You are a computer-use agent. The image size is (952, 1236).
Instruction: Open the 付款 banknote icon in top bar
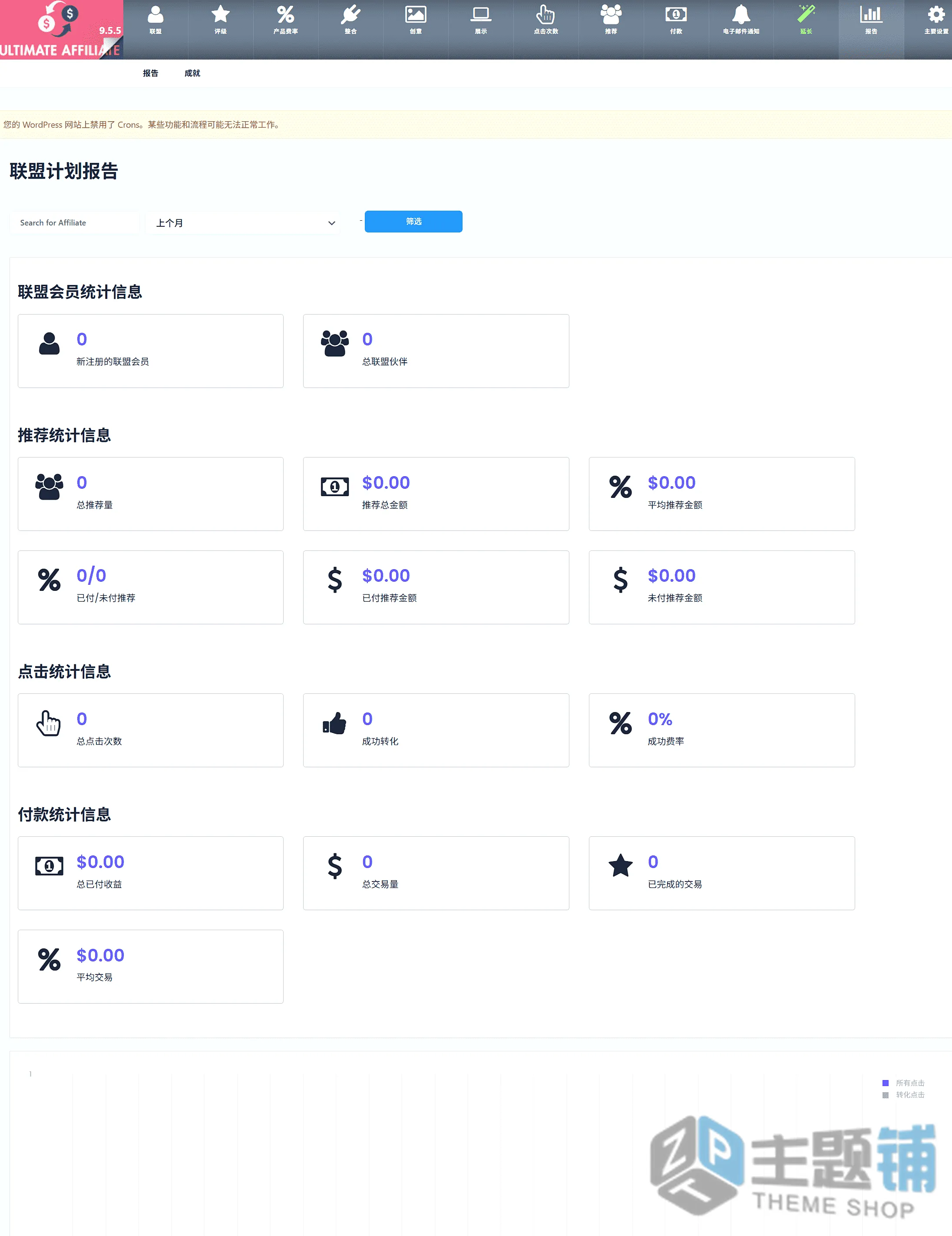tap(676, 14)
